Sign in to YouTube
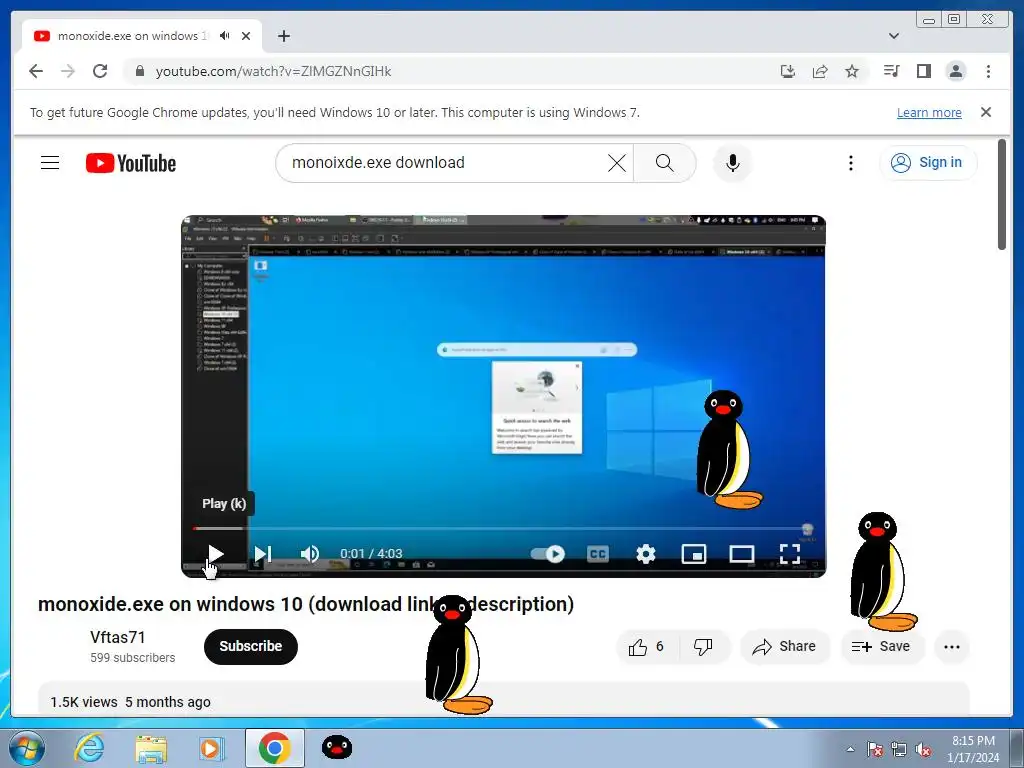 coord(928,163)
